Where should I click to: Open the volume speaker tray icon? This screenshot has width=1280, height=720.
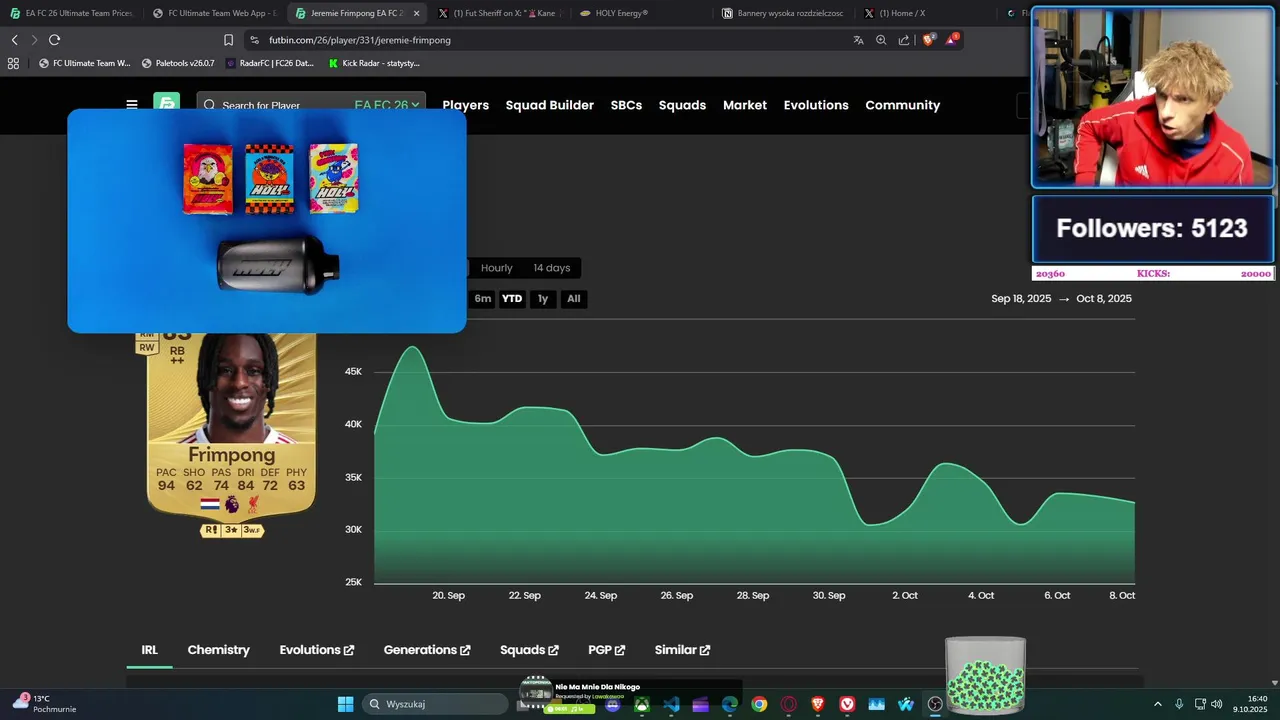(x=1216, y=704)
